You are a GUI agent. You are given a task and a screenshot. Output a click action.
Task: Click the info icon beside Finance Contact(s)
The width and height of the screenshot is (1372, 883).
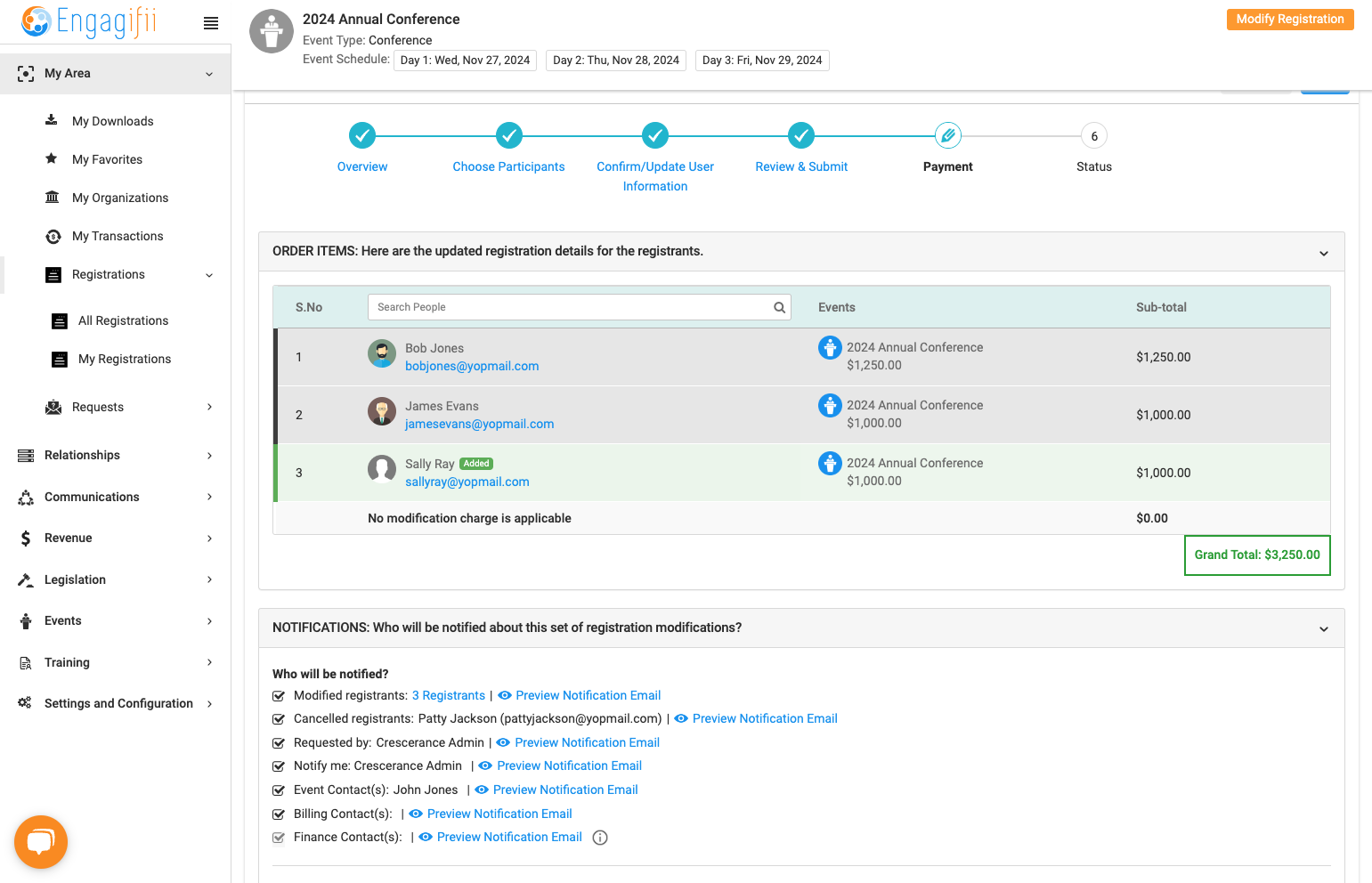tap(600, 838)
